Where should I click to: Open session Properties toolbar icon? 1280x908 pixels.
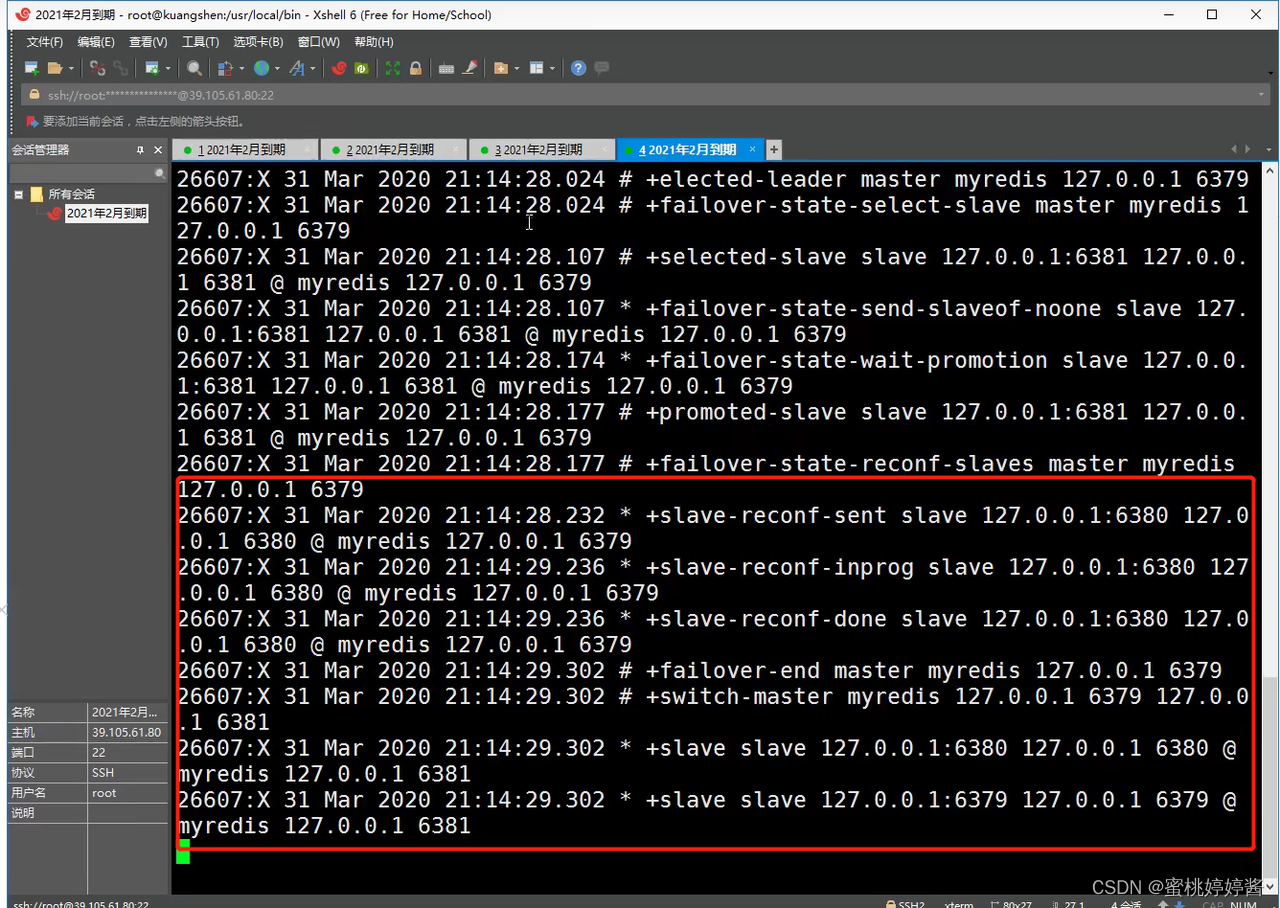pos(152,68)
